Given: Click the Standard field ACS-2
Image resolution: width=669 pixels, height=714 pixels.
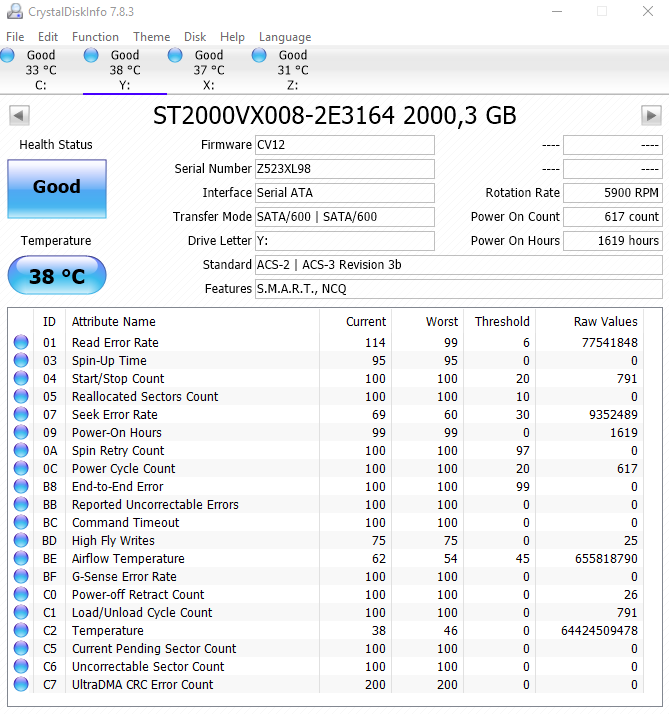Looking at the screenshot, I should coord(459,265).
